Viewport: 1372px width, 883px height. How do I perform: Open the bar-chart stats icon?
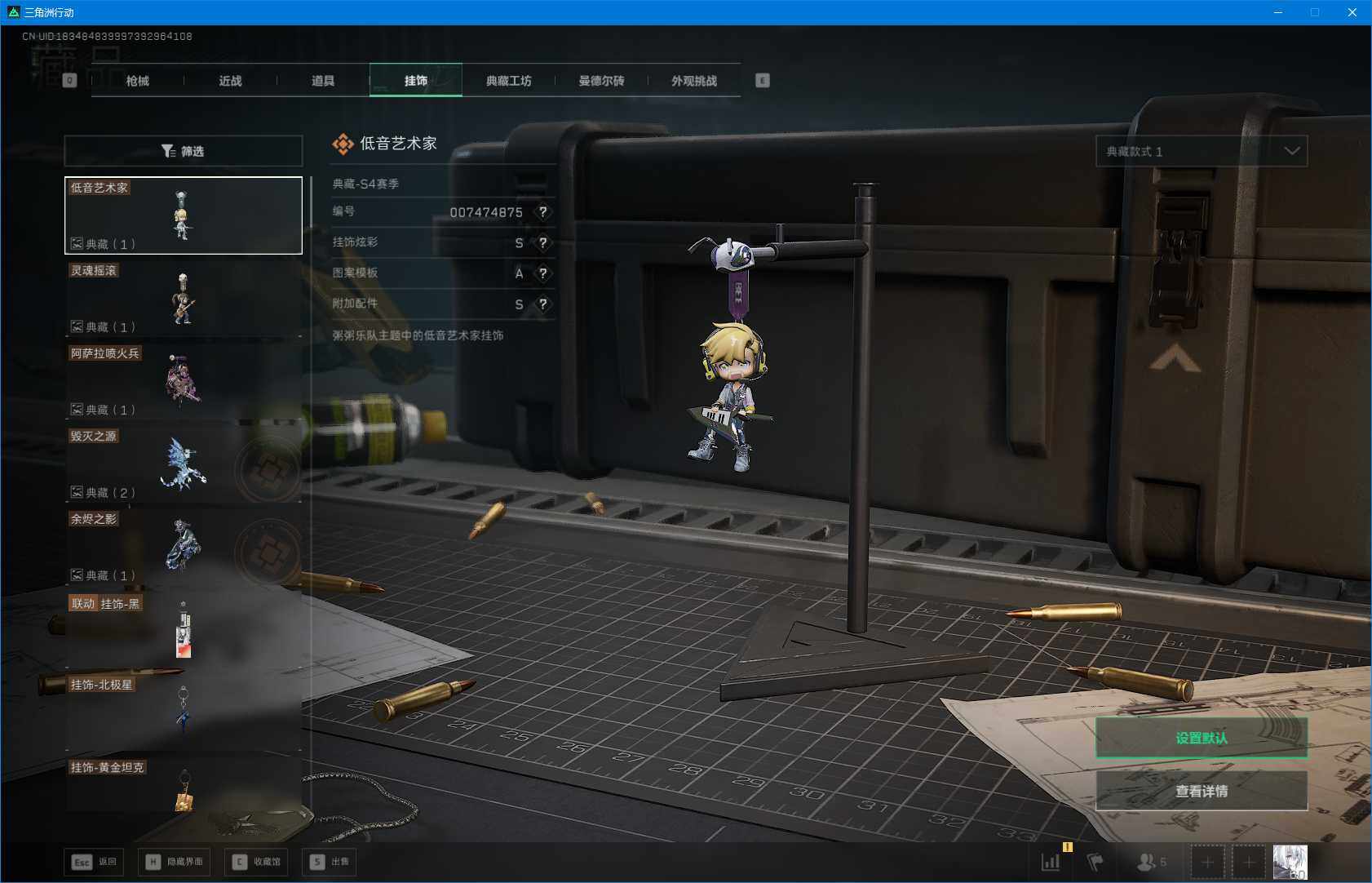[1051, 862]
